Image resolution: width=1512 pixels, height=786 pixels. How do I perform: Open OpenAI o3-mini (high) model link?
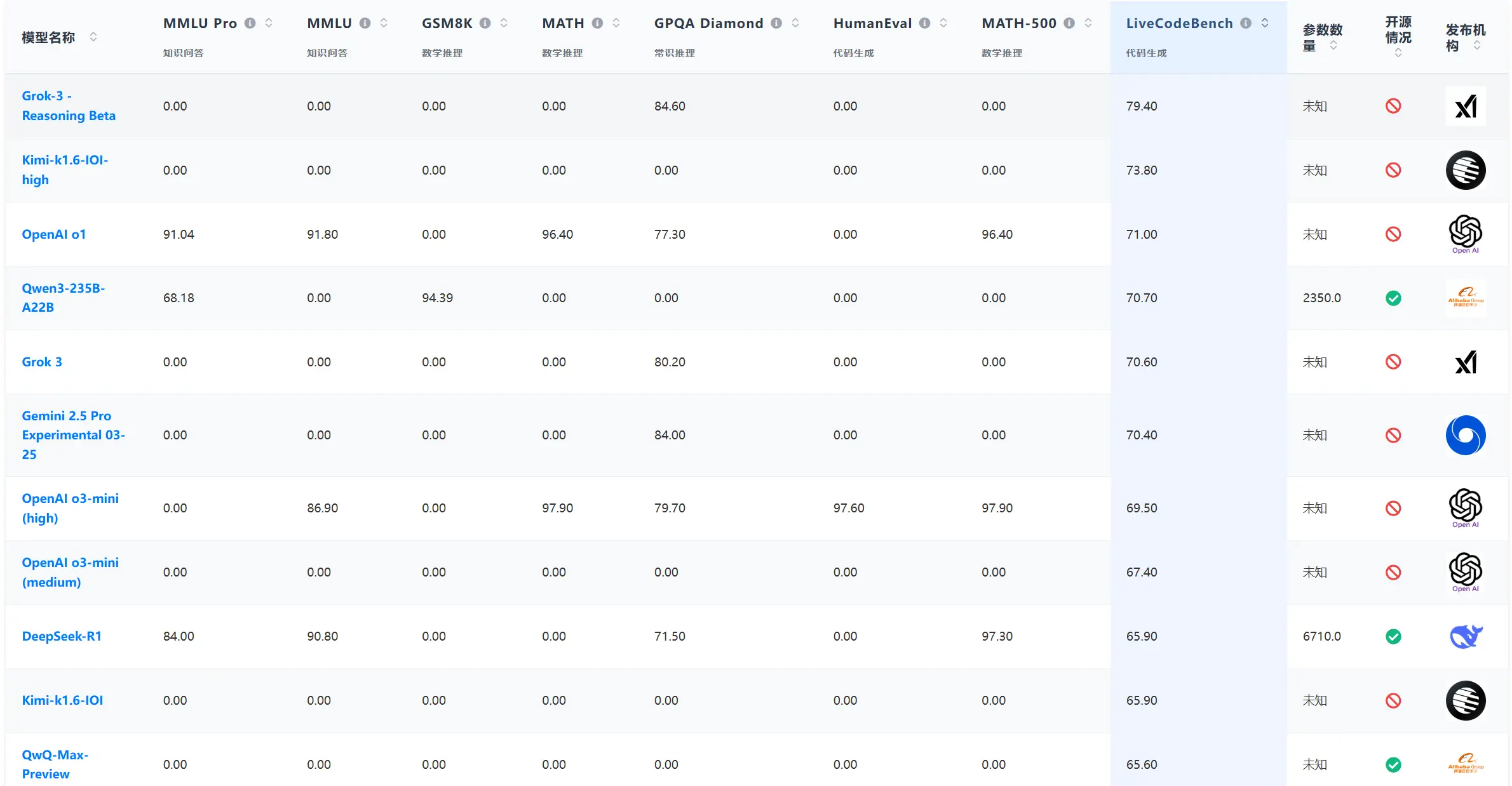[x=71, y=508]
